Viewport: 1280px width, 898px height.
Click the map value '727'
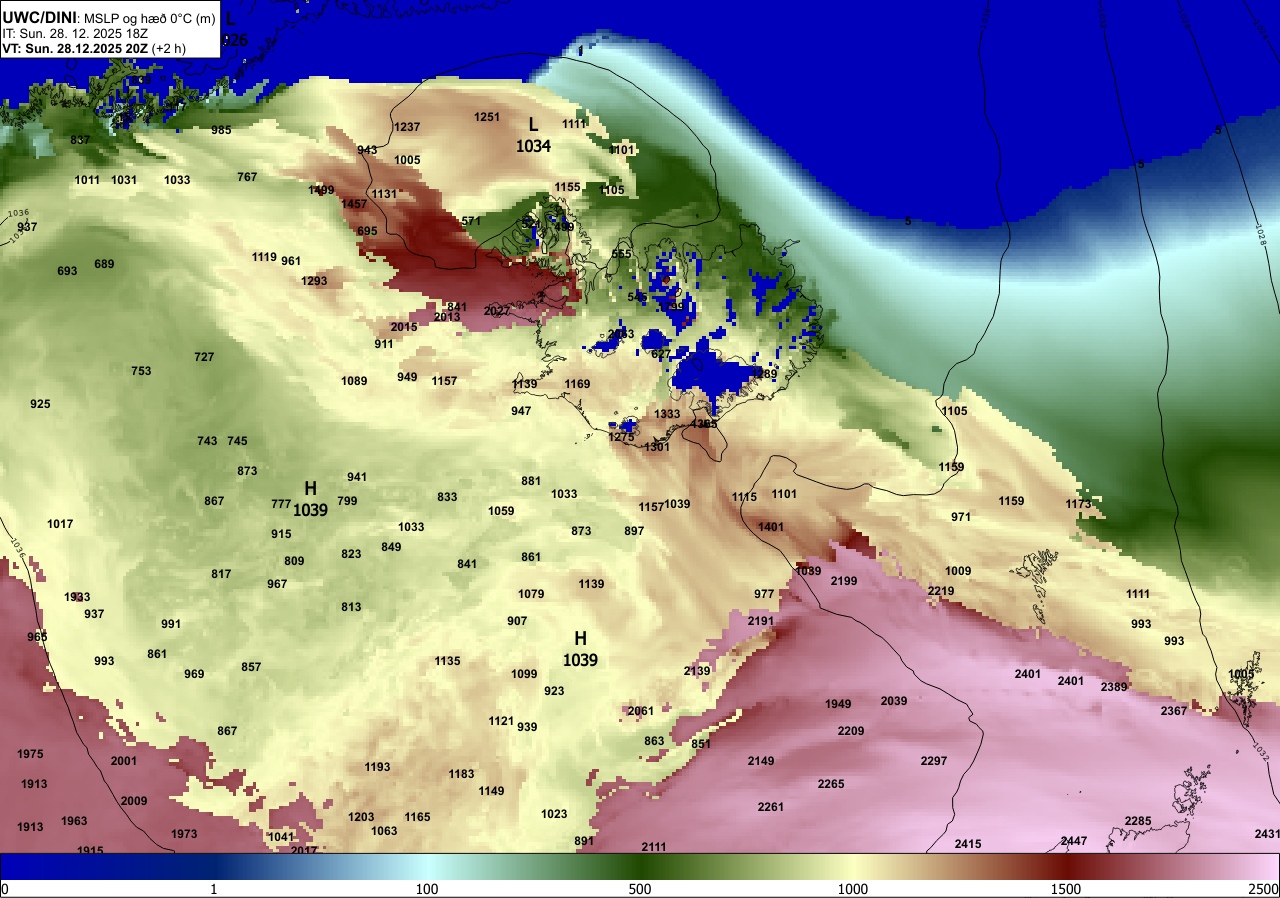204,357
